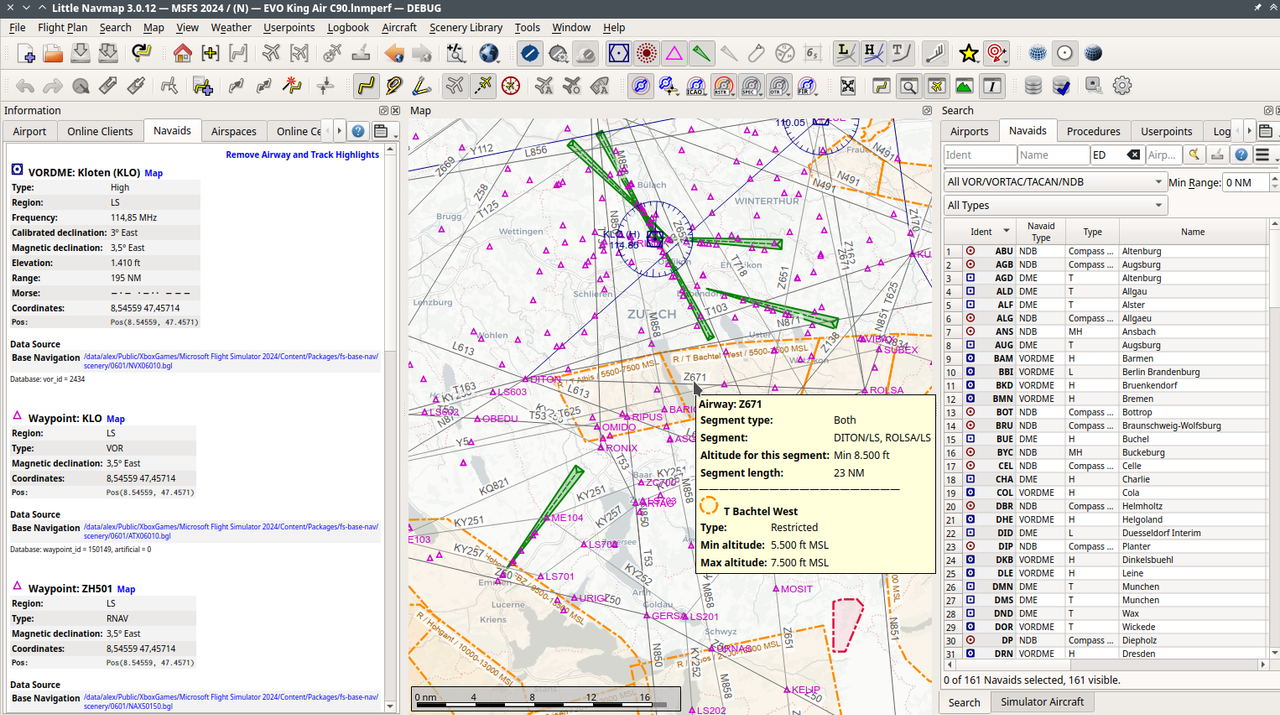Open the Scenery Library menu
The image size is (1280, 715).
466,27
